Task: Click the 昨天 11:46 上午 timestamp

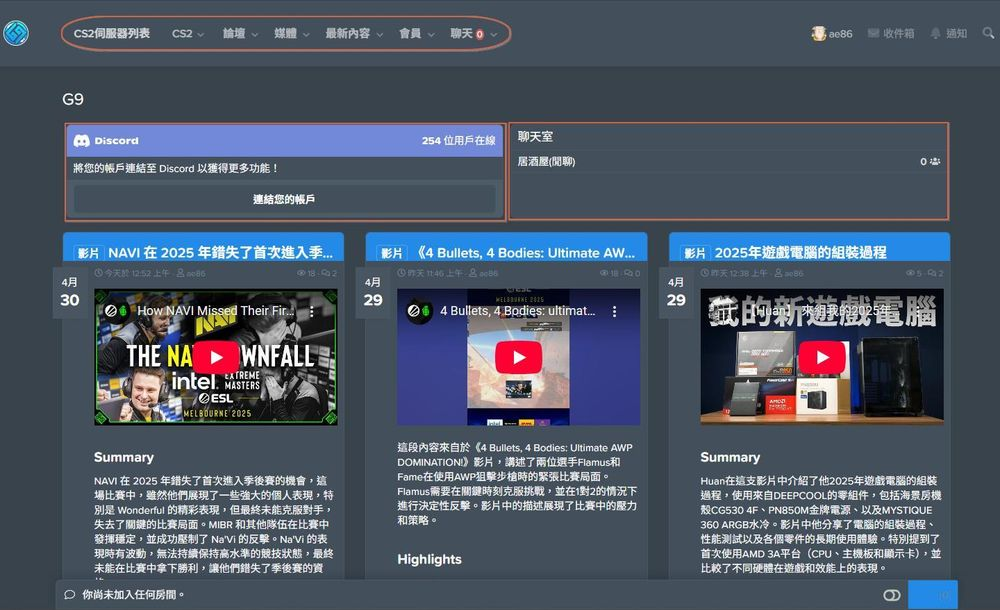Action: click(436, 273)
